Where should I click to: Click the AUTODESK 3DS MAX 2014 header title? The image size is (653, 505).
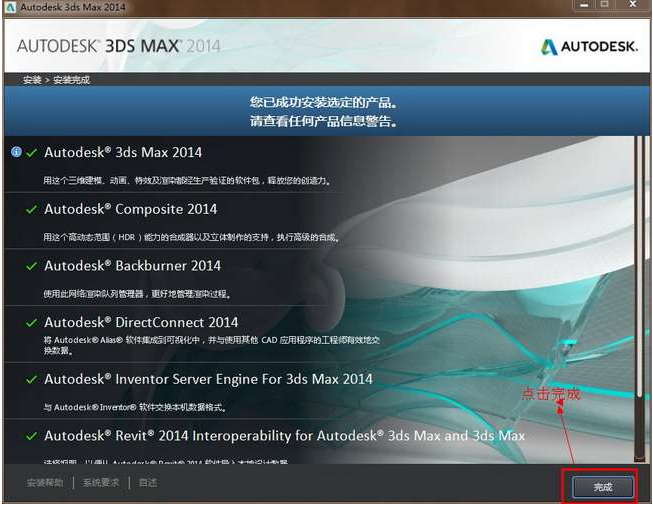tap(118, 46)
